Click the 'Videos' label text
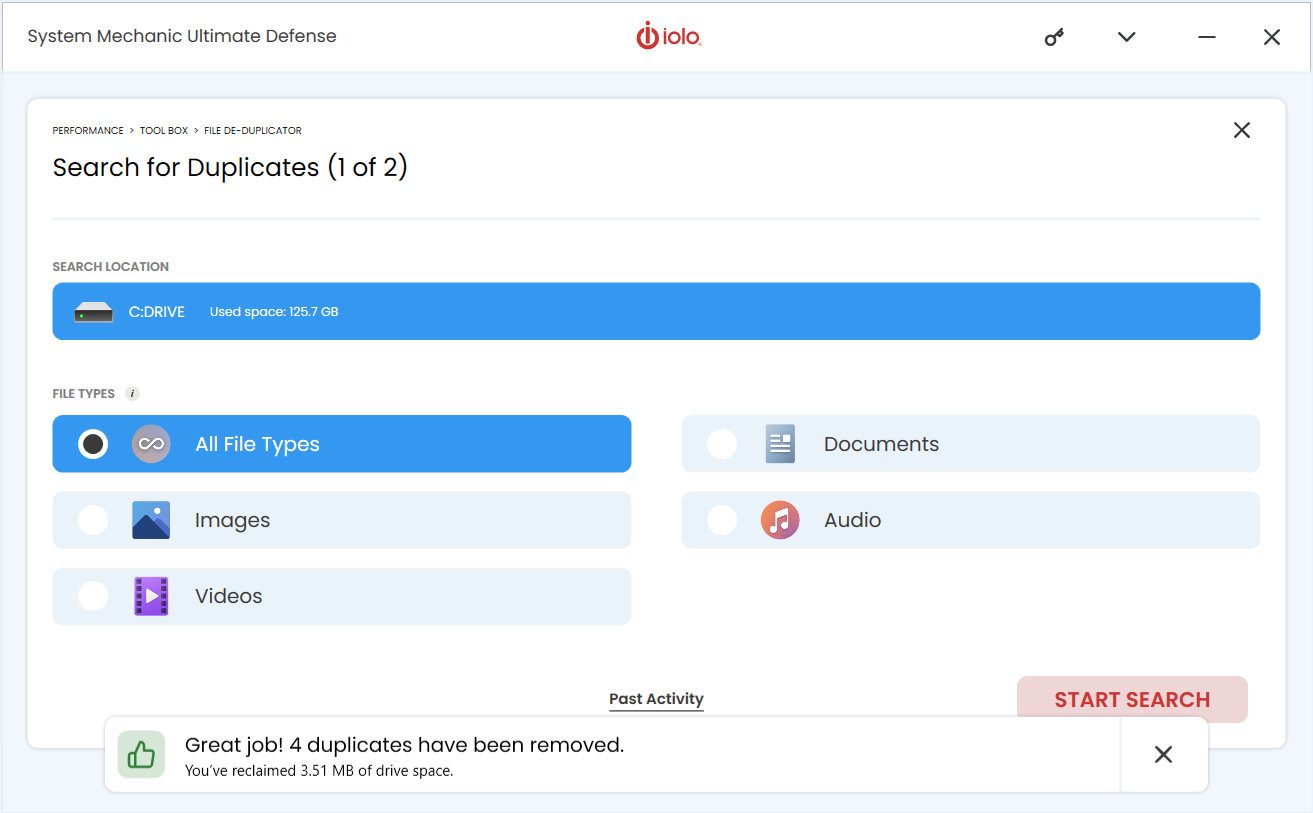Image resolution: width=1313 pixels, height=813 pixels. click(x=228, y=596)
